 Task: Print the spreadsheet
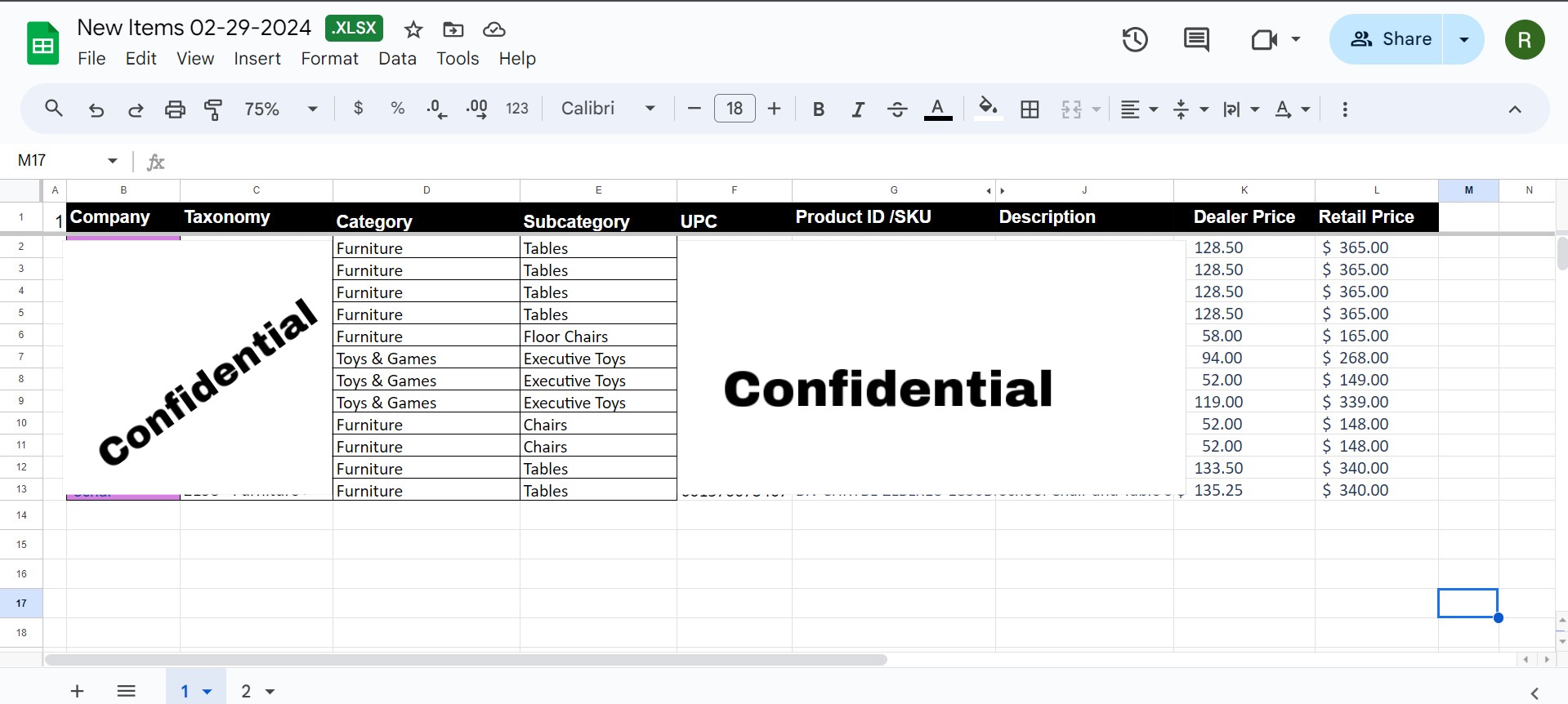175,109
